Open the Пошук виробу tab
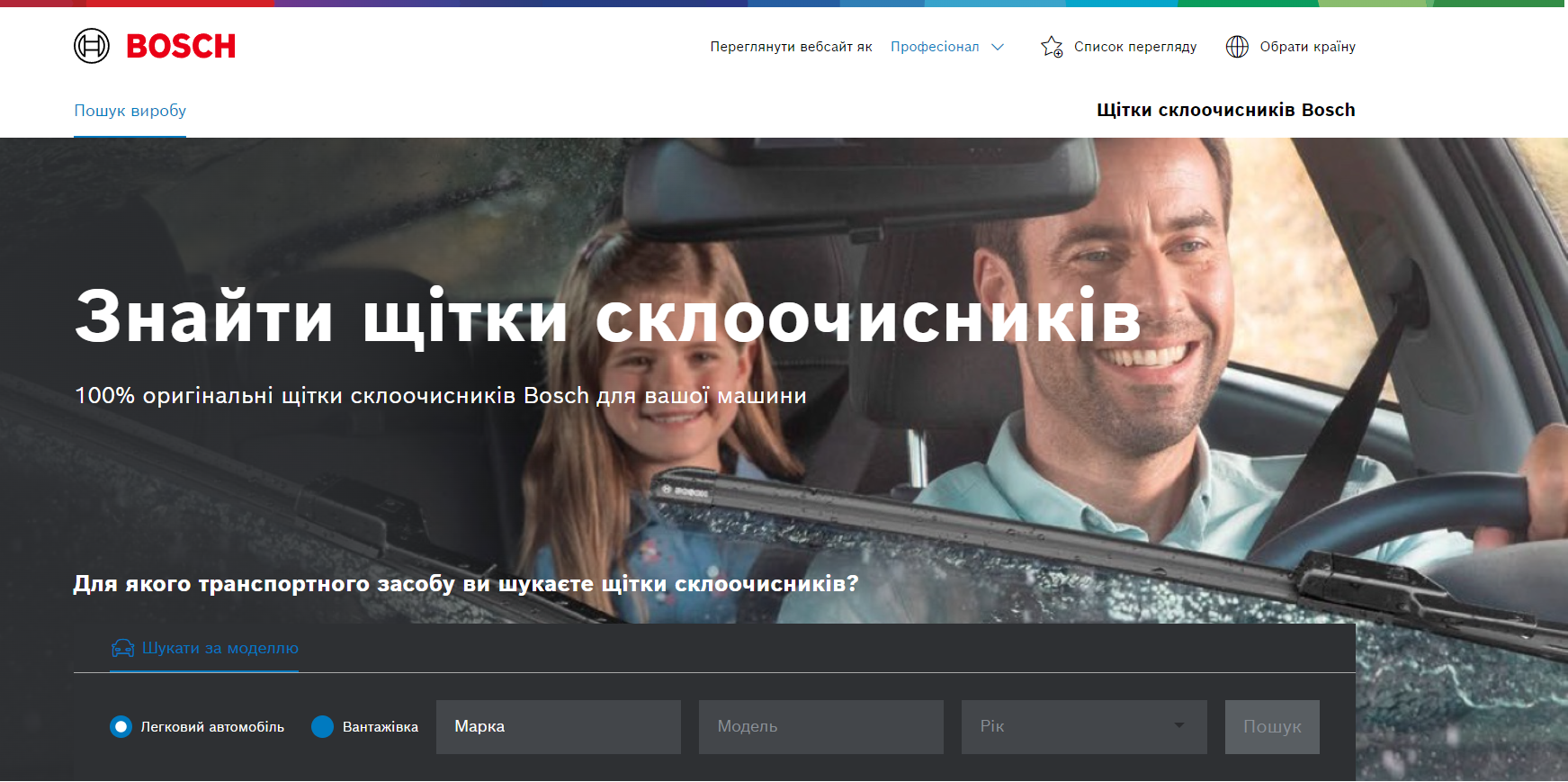 (130, 111)
